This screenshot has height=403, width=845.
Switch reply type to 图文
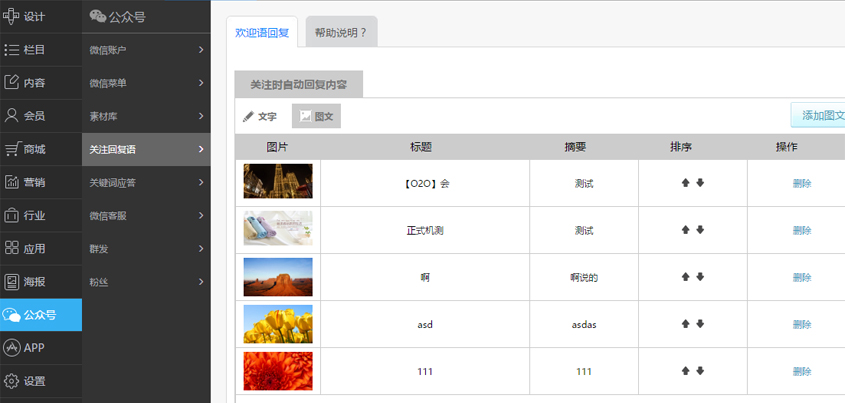point(316,117)
